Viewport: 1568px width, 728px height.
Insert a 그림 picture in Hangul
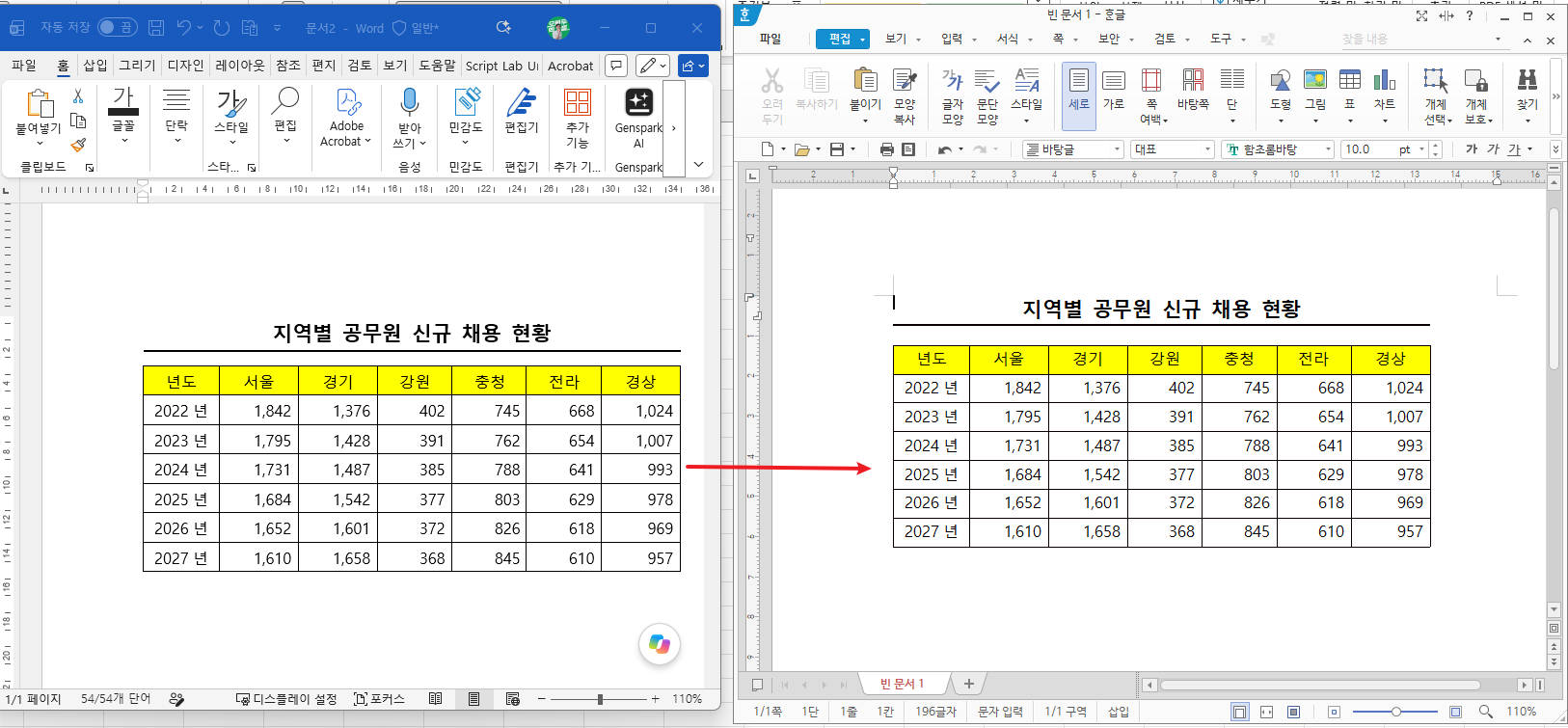click(1315, 89)
